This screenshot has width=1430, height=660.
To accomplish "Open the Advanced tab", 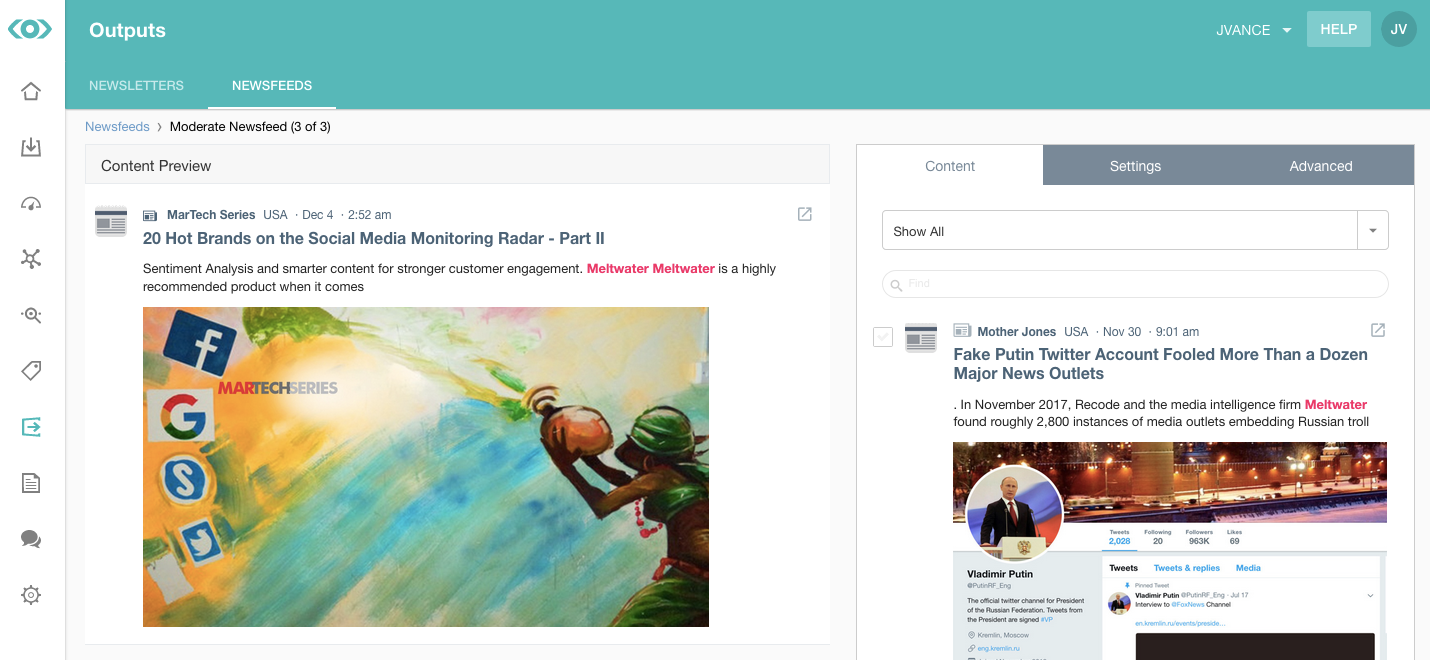I will (1321, 166).
